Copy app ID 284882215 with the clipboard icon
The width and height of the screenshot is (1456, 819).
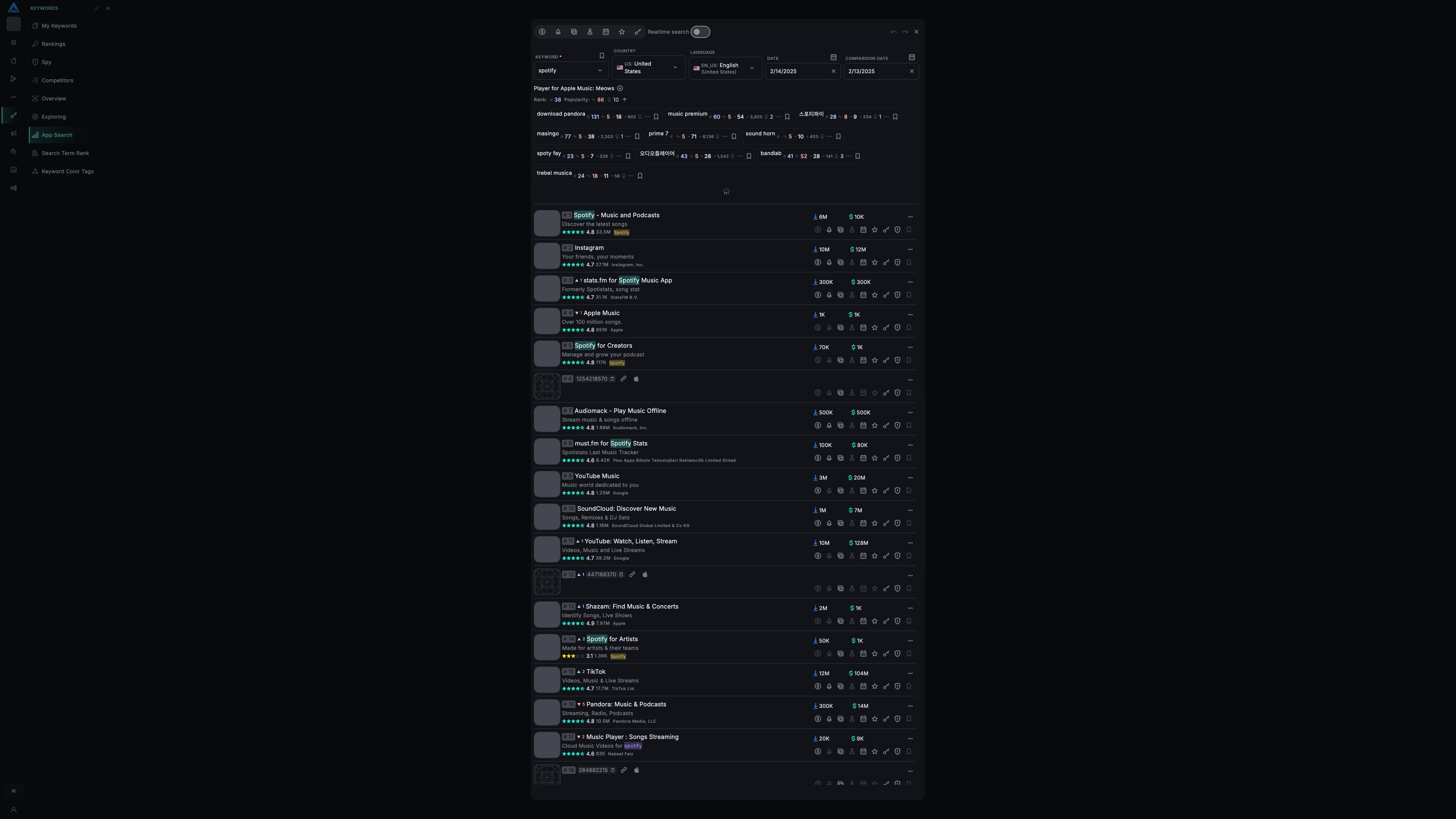tap(612, 770)
